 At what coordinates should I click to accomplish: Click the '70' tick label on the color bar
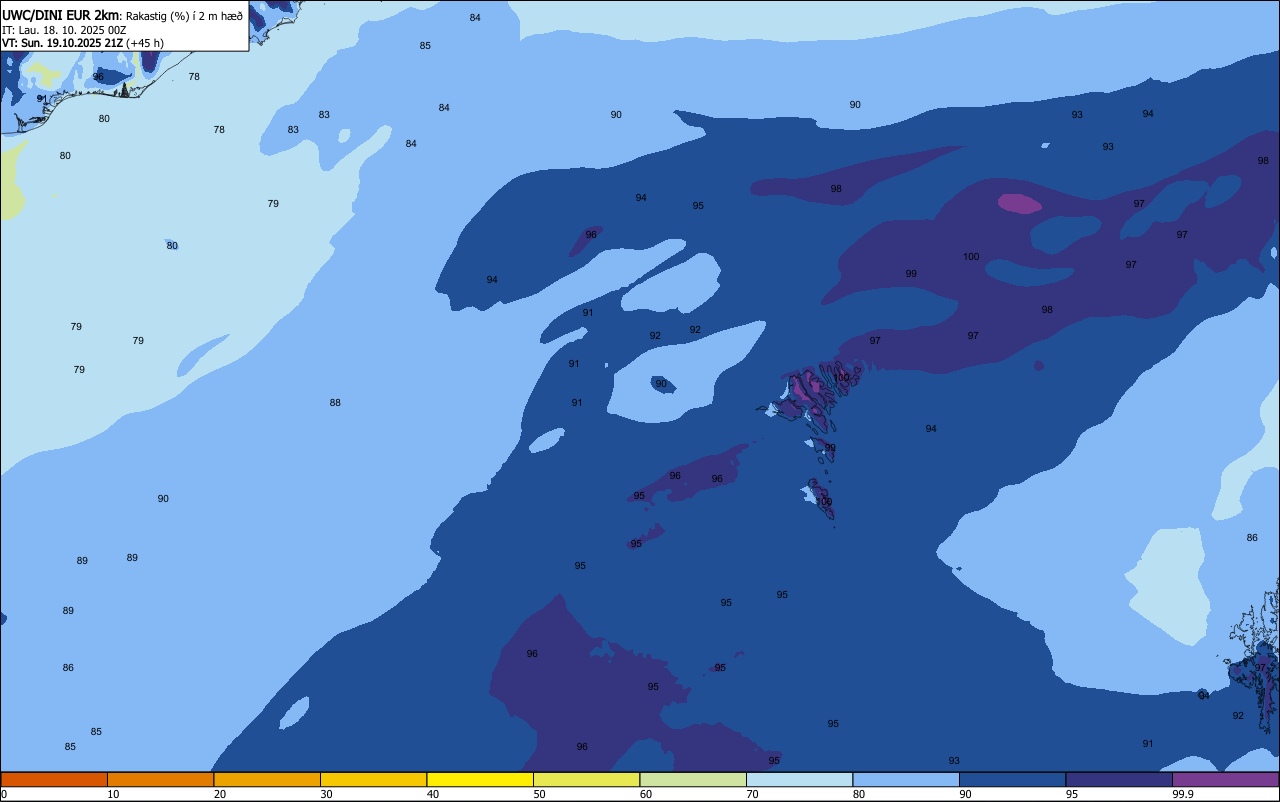[752, 794]
